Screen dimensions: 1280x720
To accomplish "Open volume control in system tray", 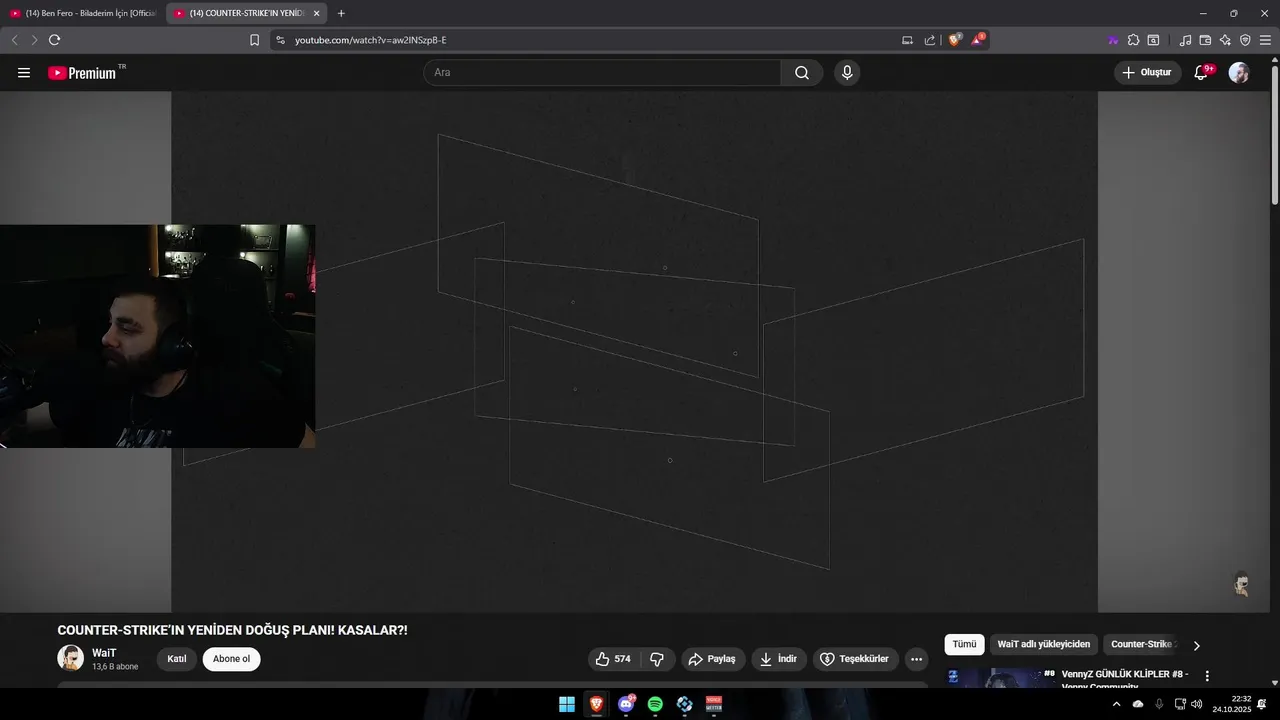I will (x=1196, y=704).
